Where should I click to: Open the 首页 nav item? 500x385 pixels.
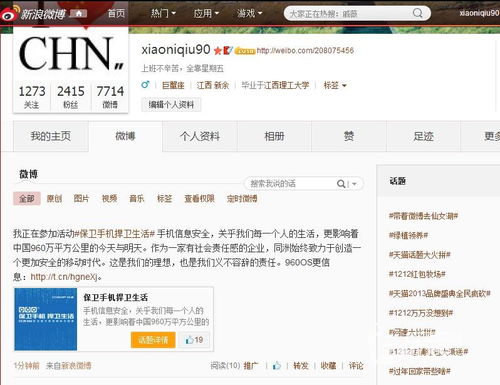click(x=116, y=13)
